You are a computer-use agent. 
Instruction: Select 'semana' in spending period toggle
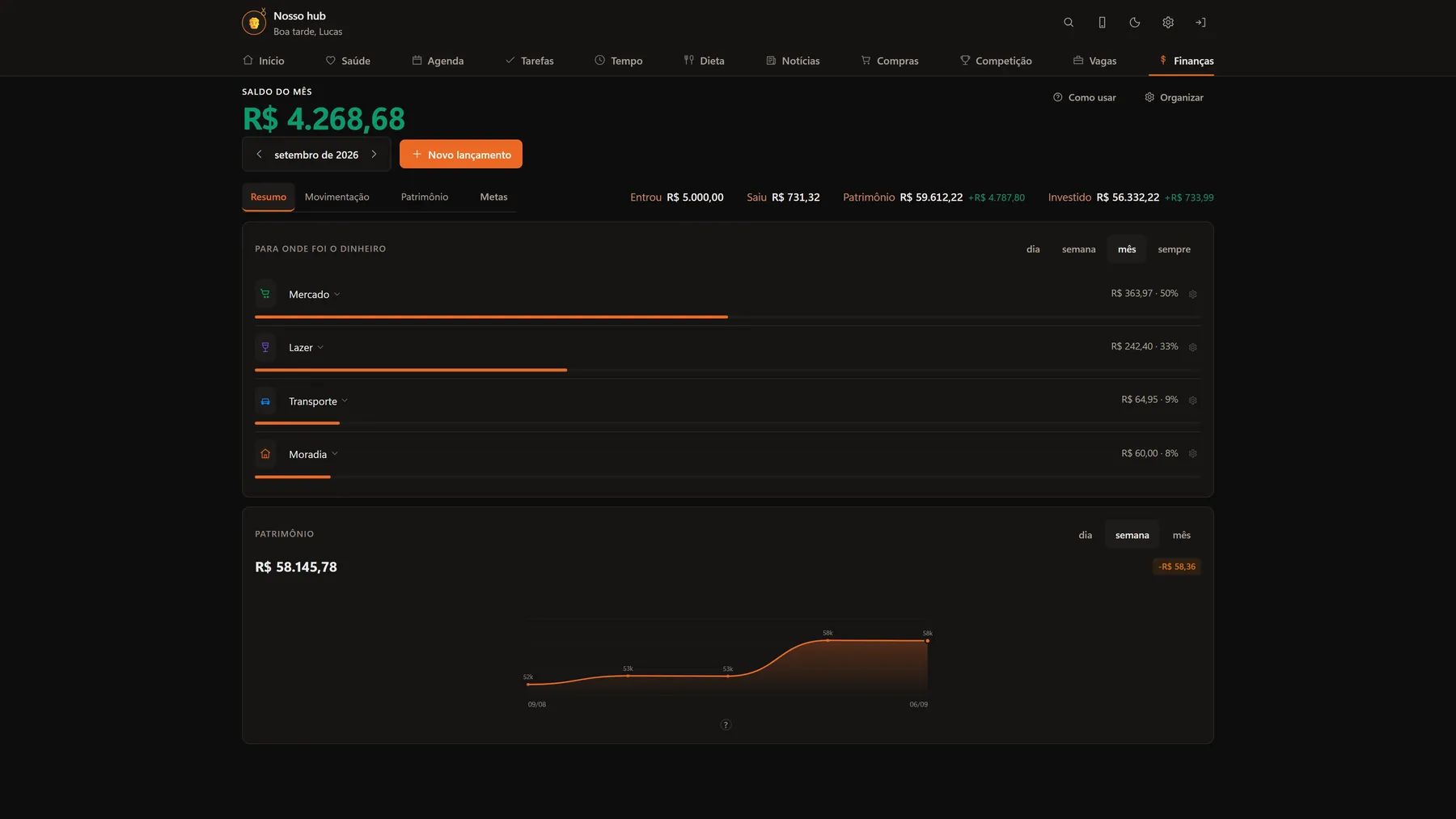click(x=1078, y=249)
